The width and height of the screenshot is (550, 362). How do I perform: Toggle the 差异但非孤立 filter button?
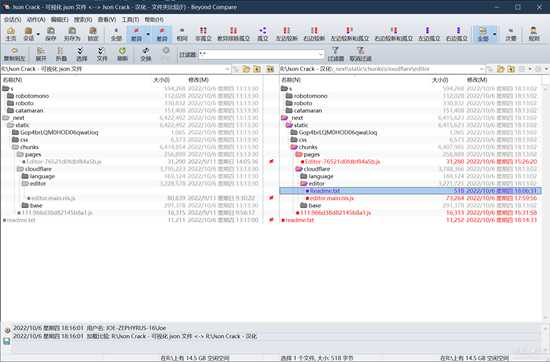[233, 34]
